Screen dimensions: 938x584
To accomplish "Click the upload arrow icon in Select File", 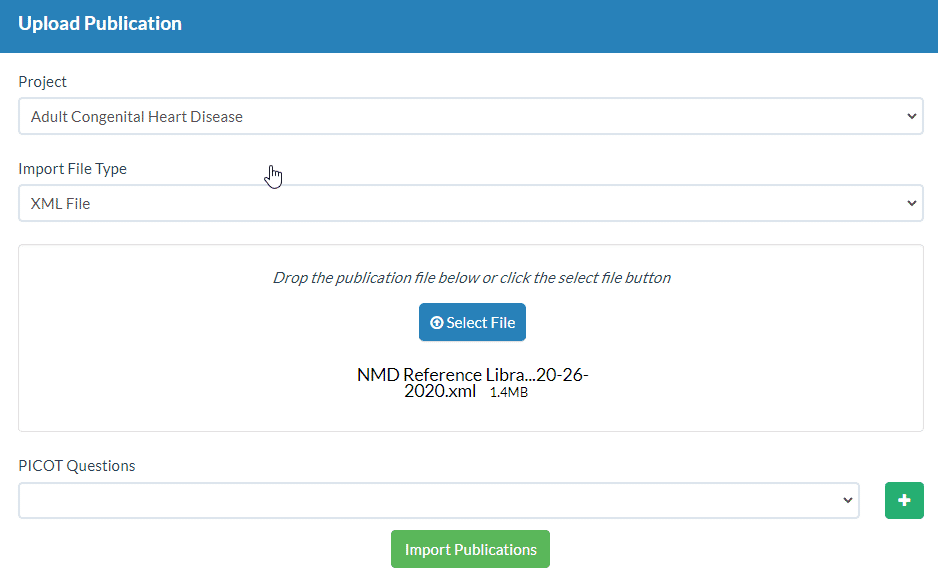I will 436,323.
